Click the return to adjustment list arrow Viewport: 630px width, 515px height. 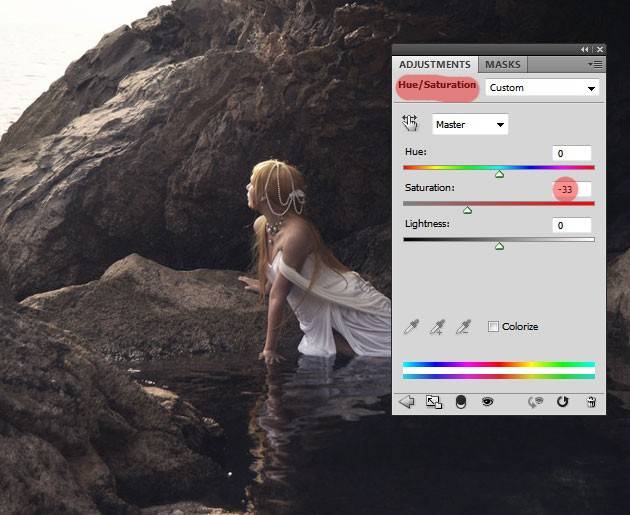pos(407,401)
